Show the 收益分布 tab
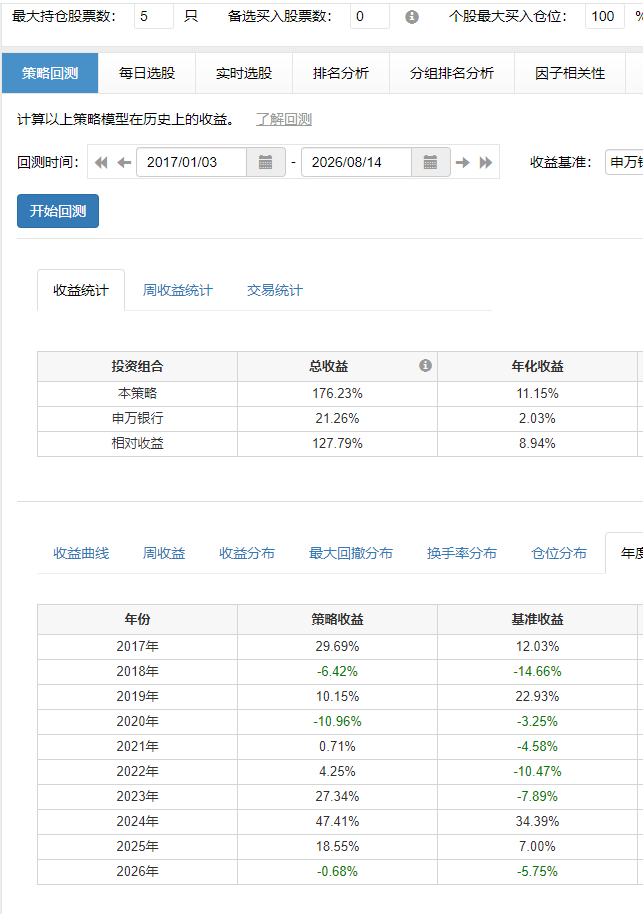 pos(247,553)
